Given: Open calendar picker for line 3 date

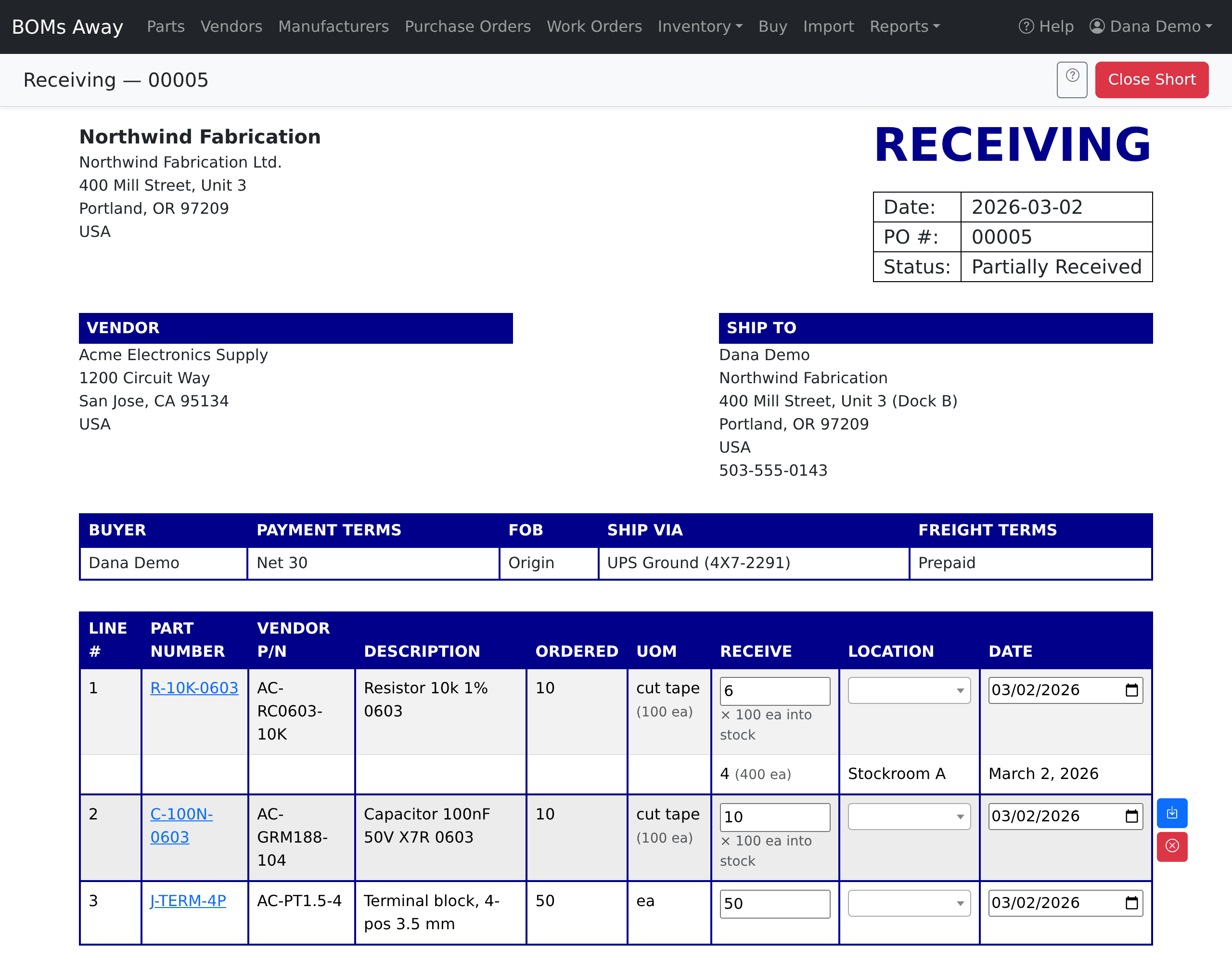Looking at the screenshot, I should coord(1131,903).
